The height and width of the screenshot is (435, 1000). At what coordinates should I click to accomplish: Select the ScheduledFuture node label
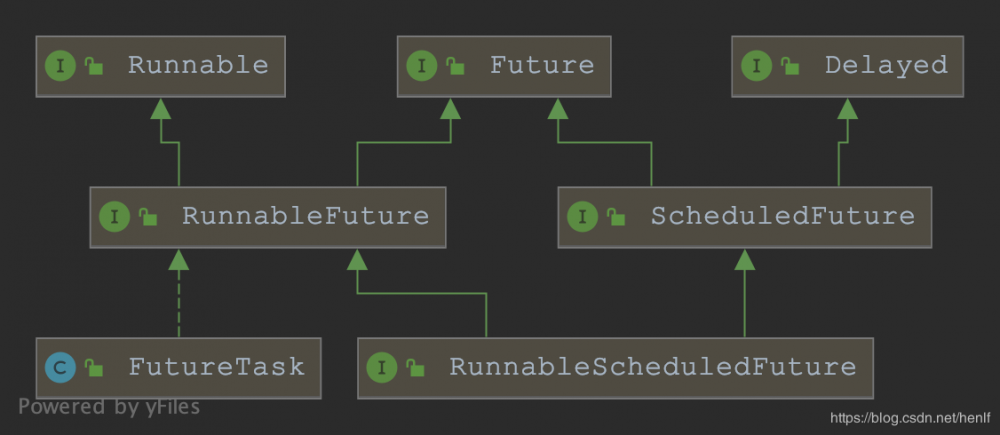coord(782,216)
